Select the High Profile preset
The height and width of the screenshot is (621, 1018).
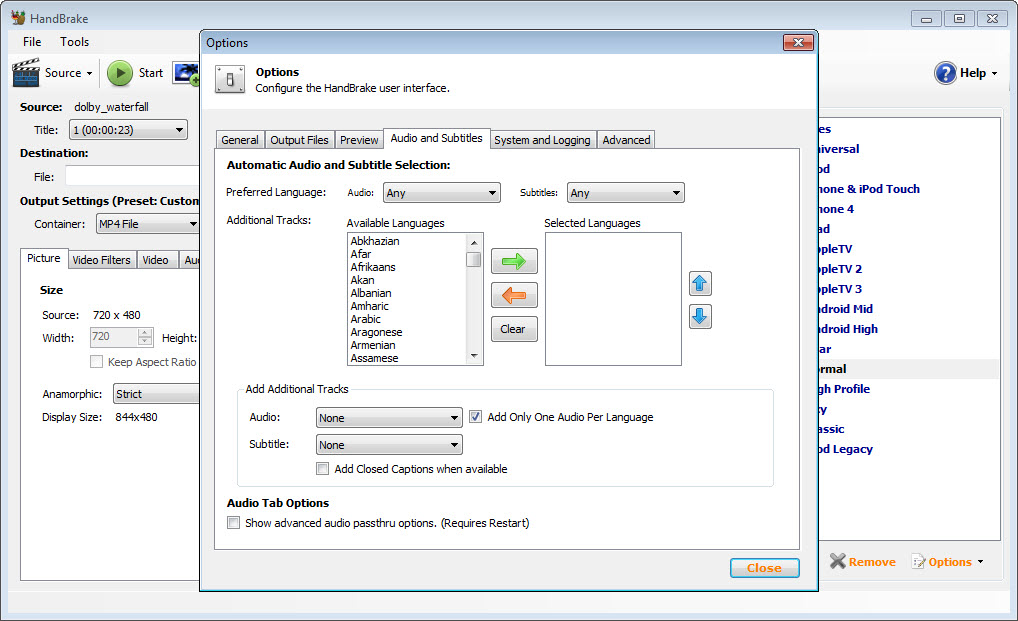[844, 389]
